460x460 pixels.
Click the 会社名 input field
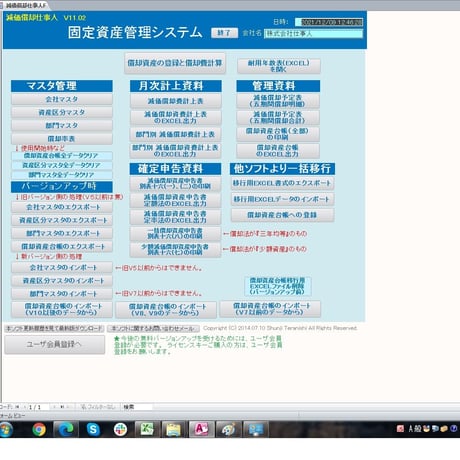coord(313,34)
